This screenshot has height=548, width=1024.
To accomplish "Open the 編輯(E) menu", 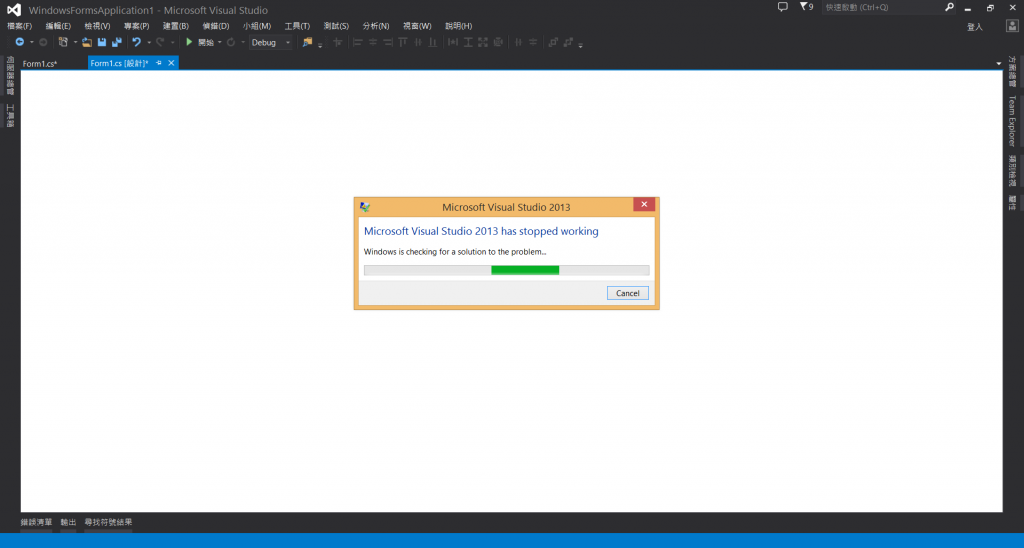I will tap(58, 26).
